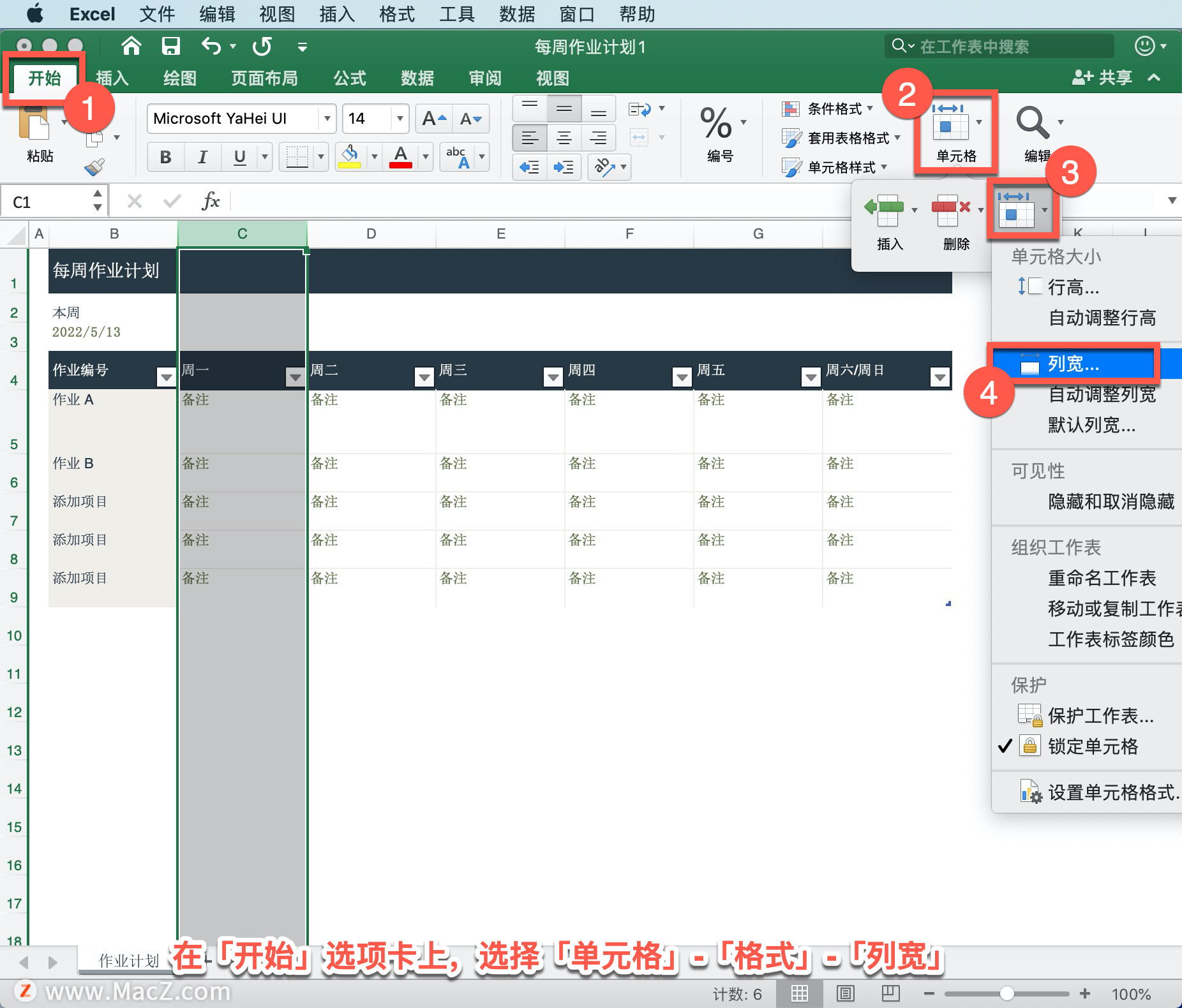
Task: Toggle align left
Action: click(x=530, y=137)
